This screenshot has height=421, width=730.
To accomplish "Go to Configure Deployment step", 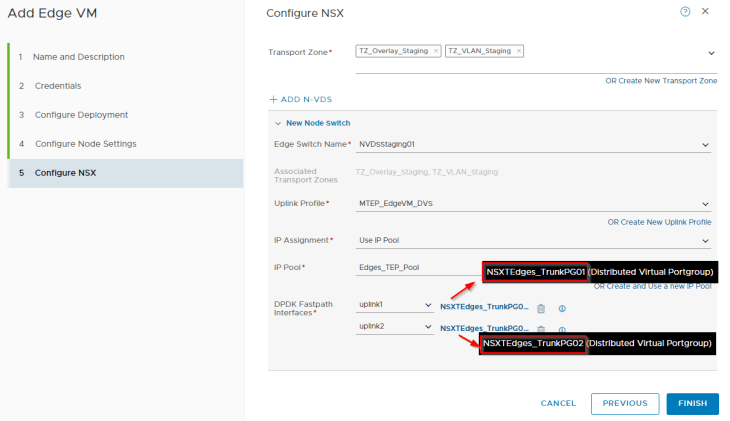I will click(x=84, y=115).
